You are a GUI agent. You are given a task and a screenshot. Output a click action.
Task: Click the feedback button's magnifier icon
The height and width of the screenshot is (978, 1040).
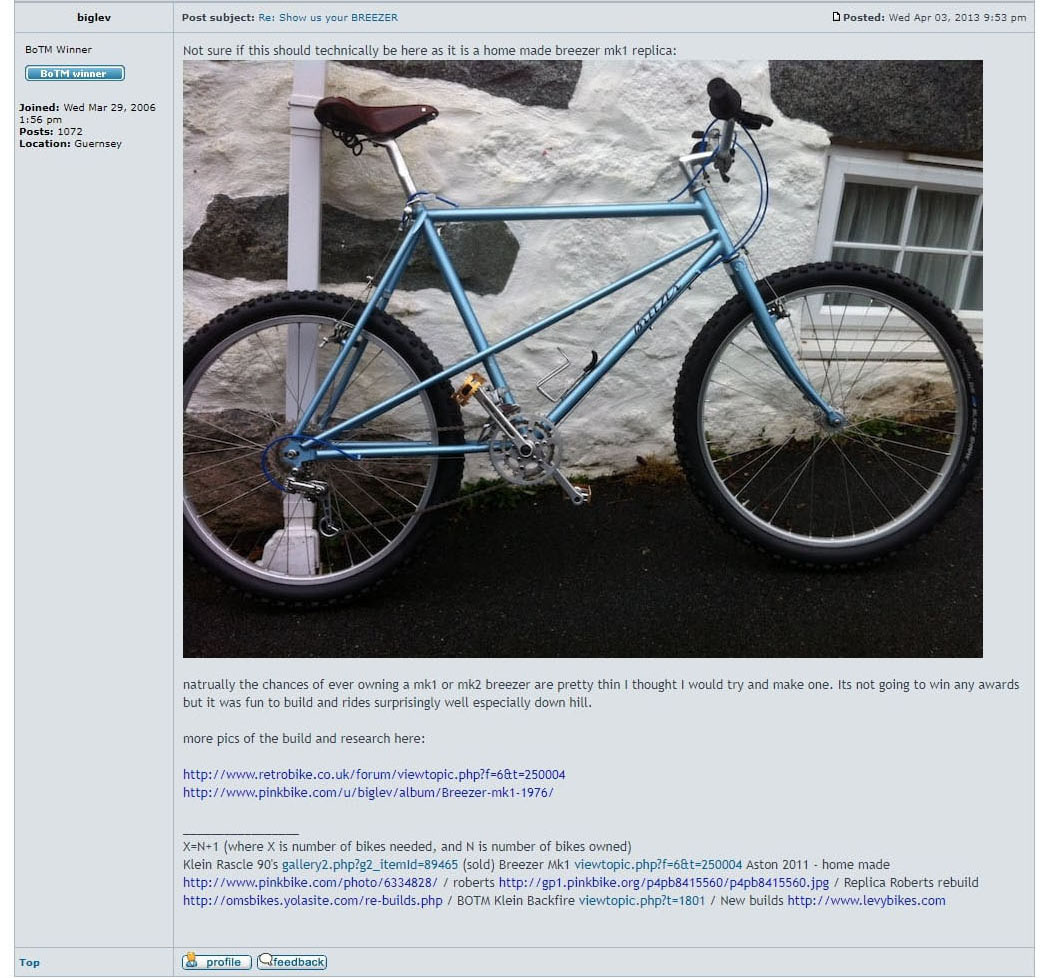265,959
